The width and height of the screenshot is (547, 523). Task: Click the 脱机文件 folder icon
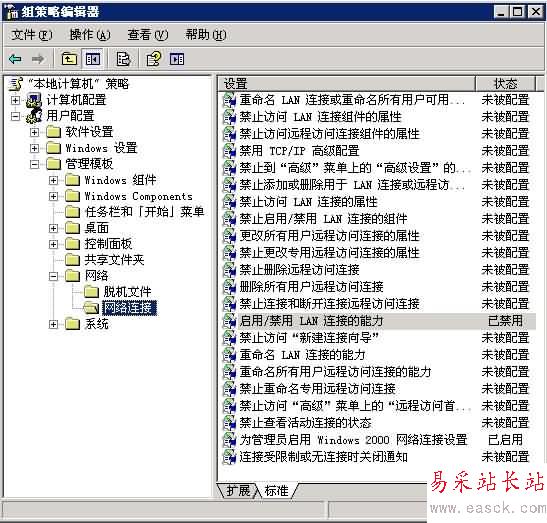pyautogui.click(x=91, y=292)
